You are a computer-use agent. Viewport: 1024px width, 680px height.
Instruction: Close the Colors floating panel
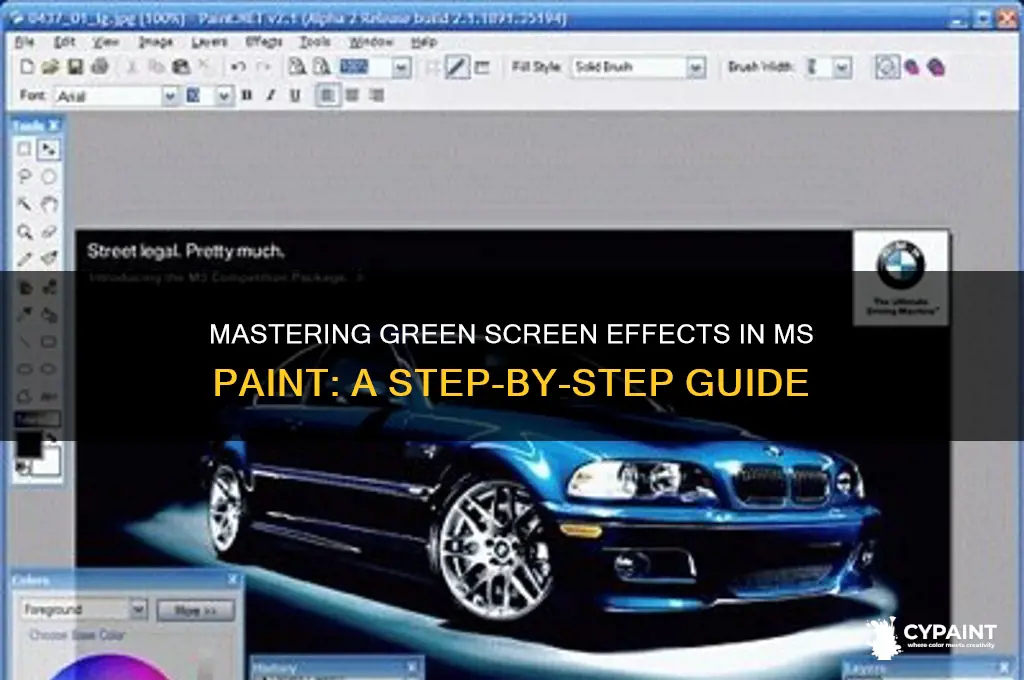pyautogui.click(x=232, y=579)
